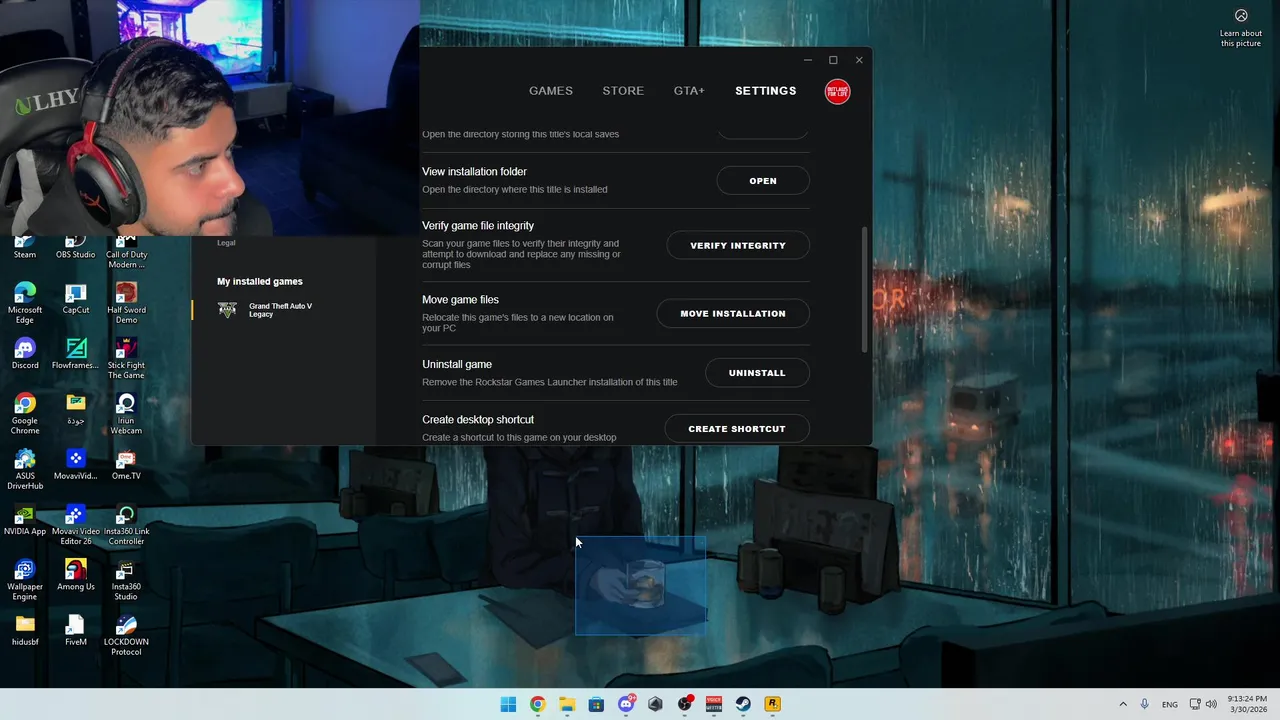Open the clock and date panel

tap(1246, 704)
